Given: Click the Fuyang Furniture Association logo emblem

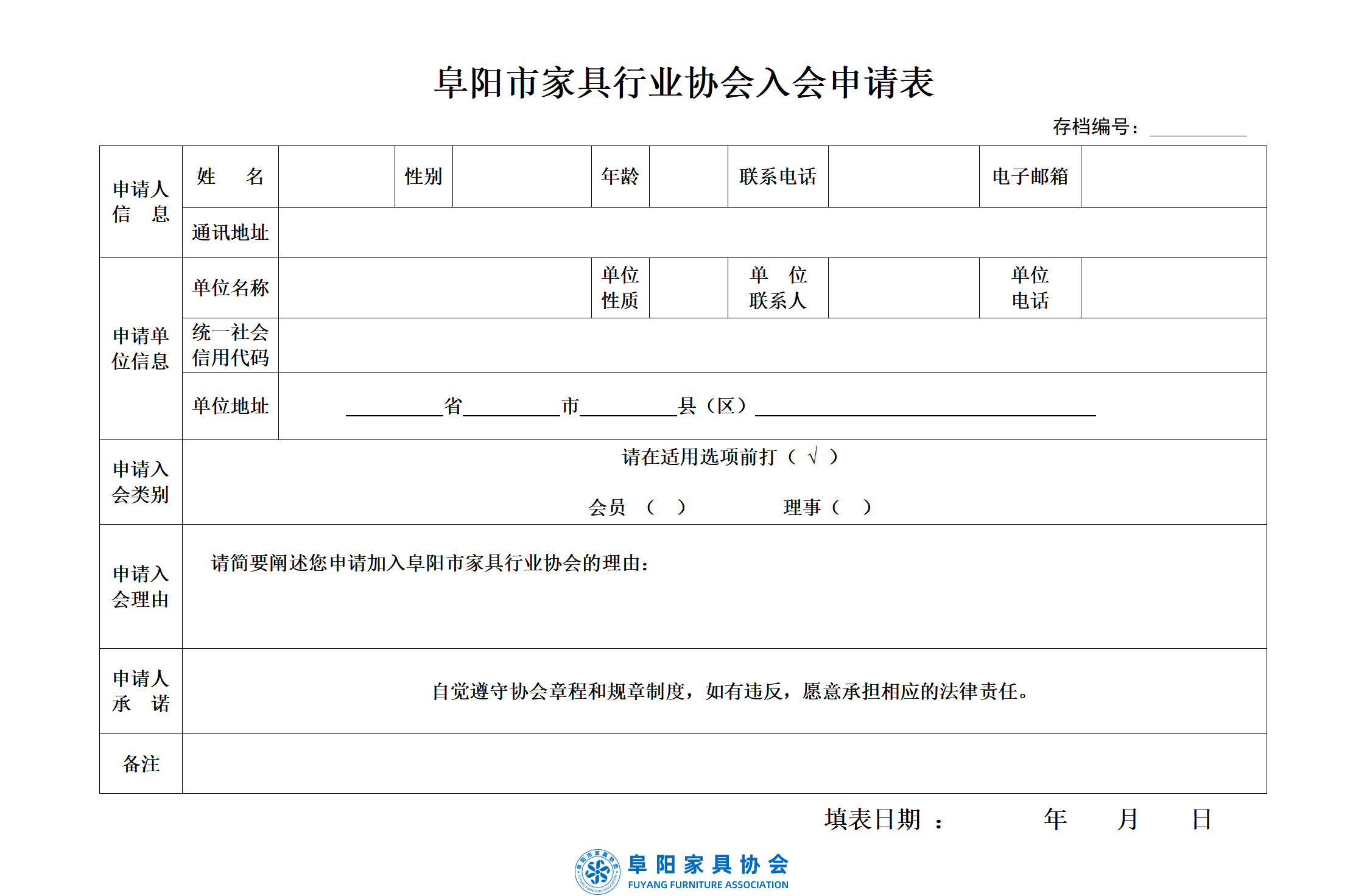Looking at the screenshot, I should [598, 872].
